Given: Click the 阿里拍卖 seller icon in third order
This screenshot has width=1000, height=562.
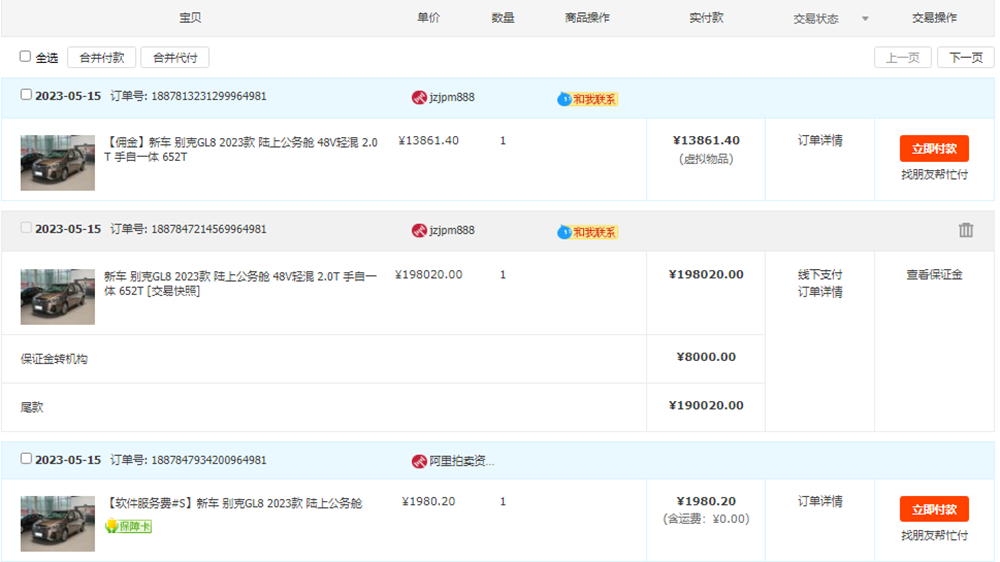Looking at the screenshot, I should pos(419,461).
